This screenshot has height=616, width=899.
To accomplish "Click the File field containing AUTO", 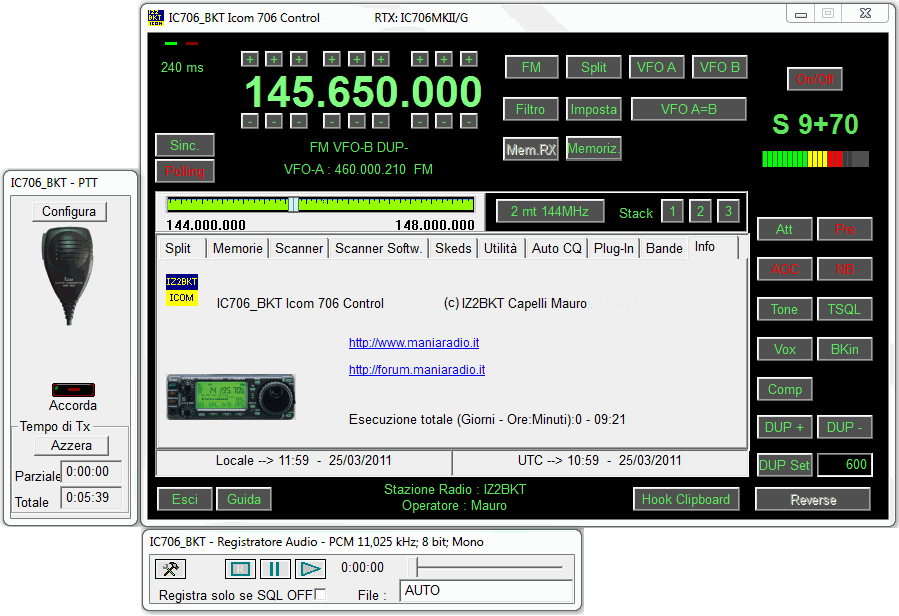I will [x=486, y=591].
